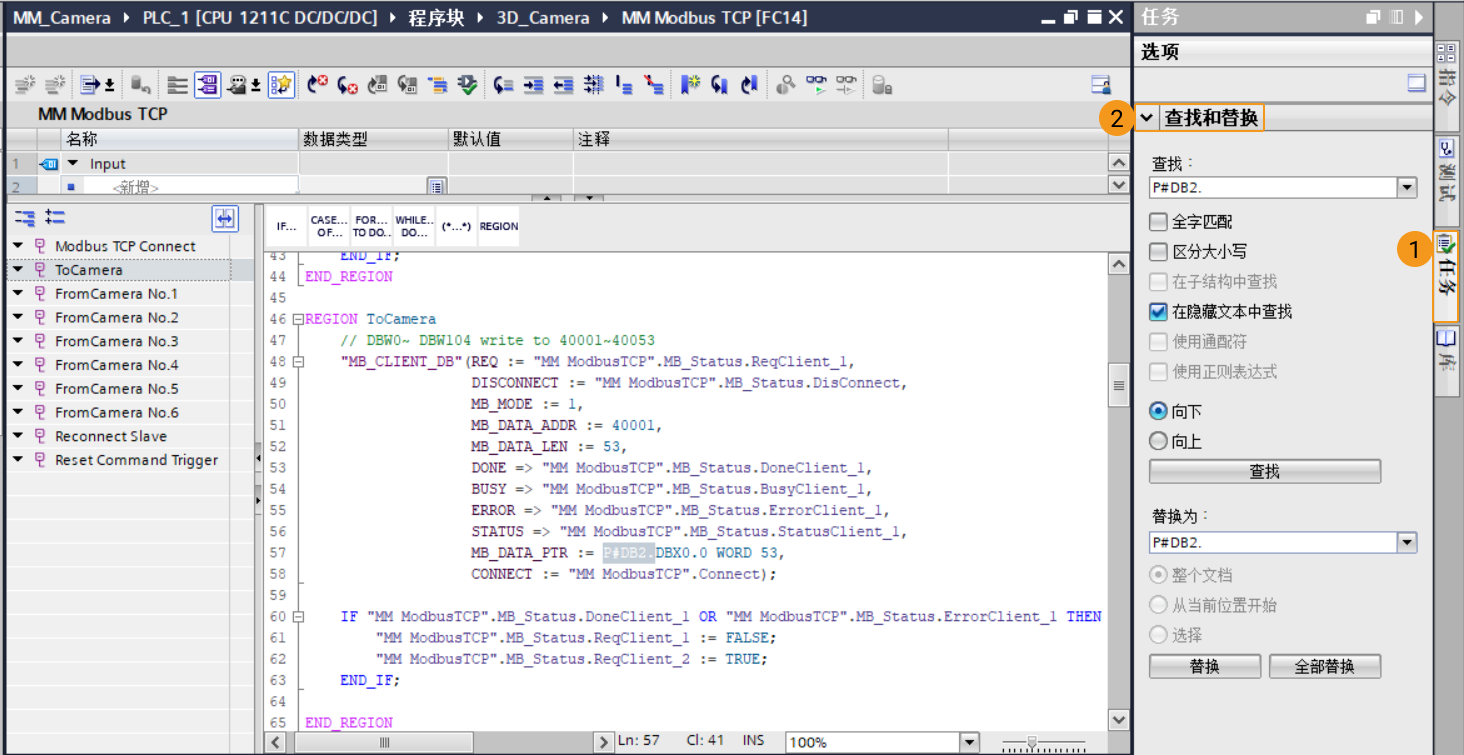Insert a comment block with the (*...*) icon
Screen dimensions: 1464x755
(456, 225)
